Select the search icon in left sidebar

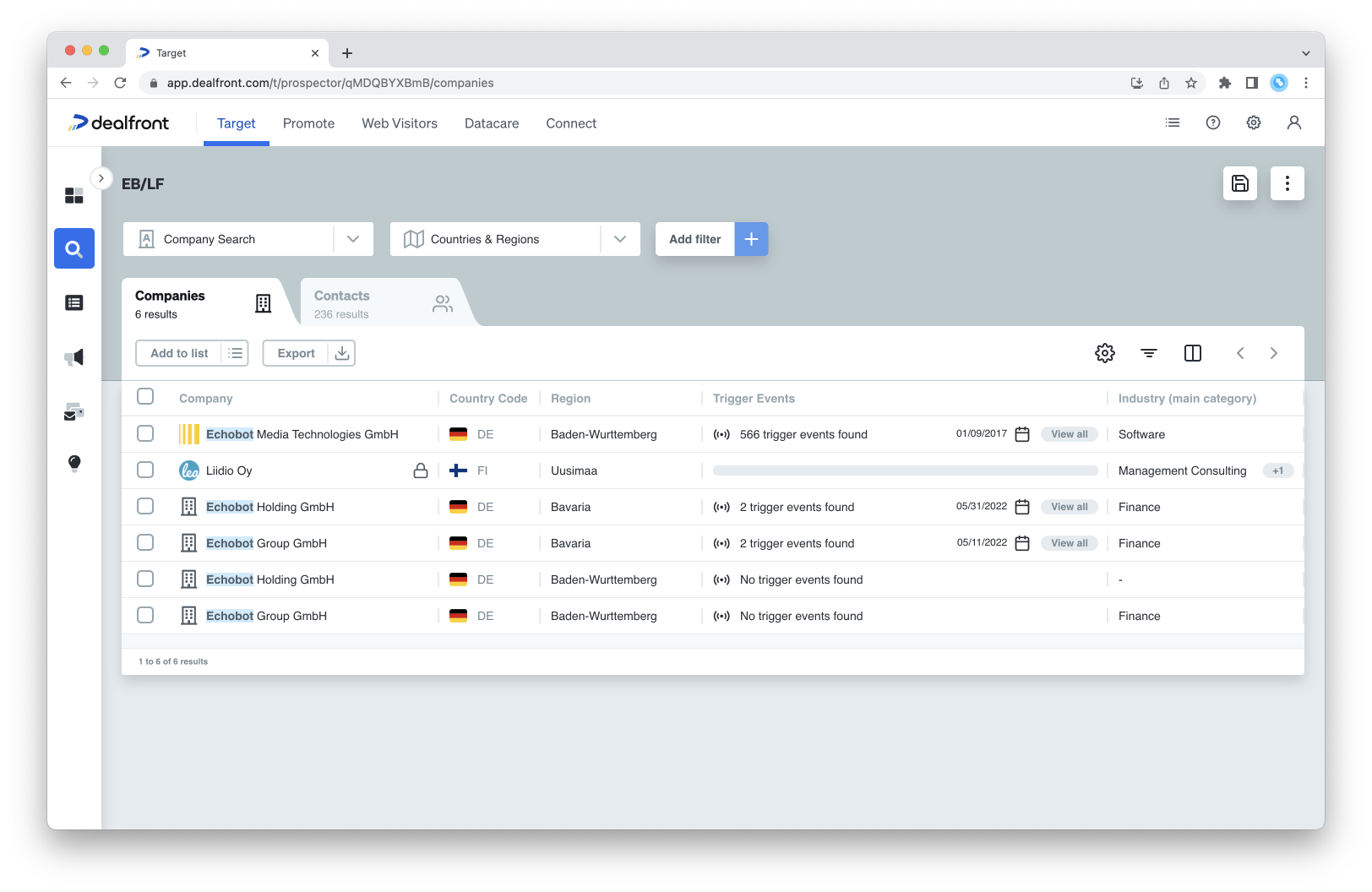pos(74,248)
